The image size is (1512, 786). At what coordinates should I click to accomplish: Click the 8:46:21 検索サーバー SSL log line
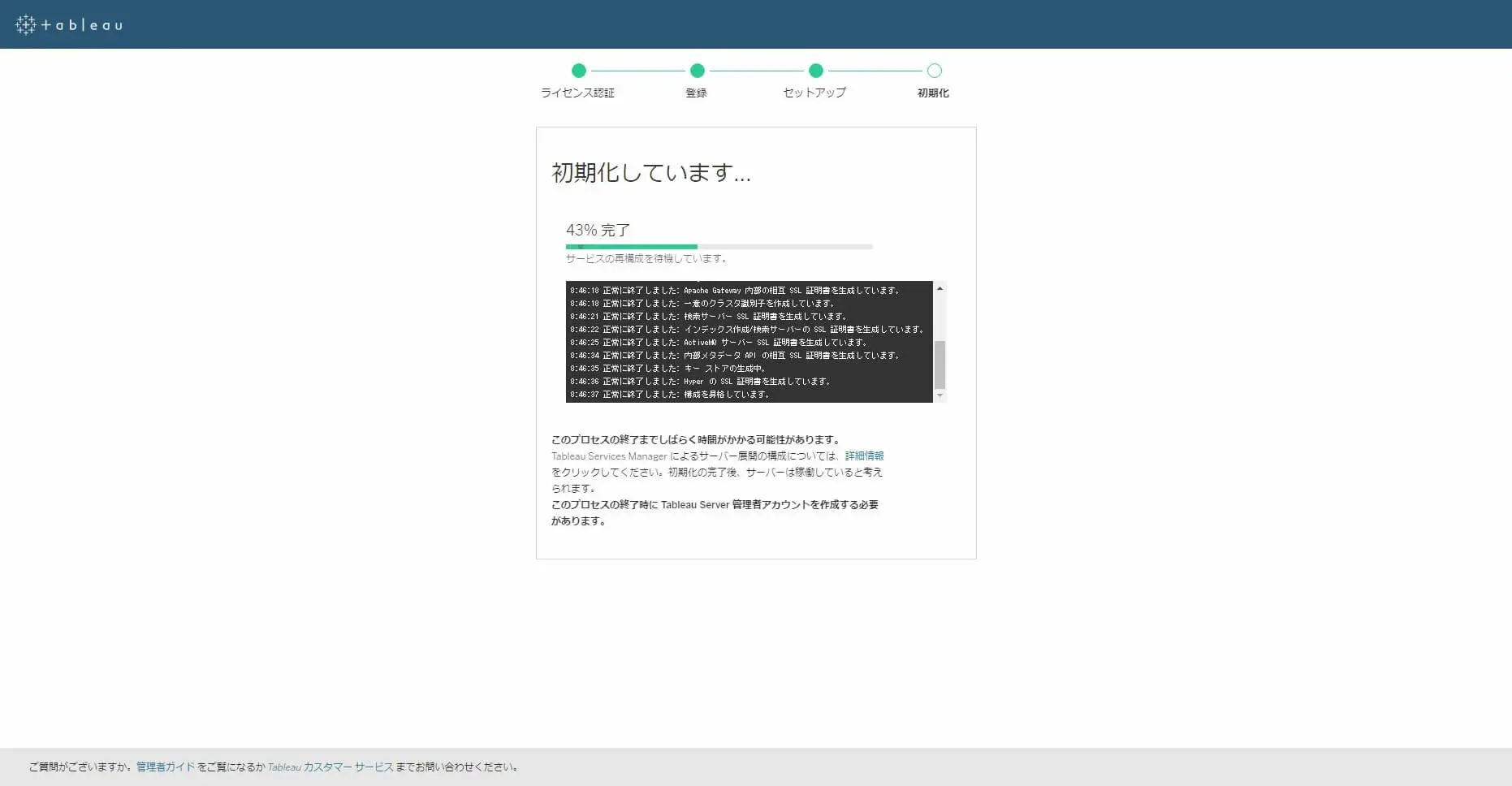(709, 316)
